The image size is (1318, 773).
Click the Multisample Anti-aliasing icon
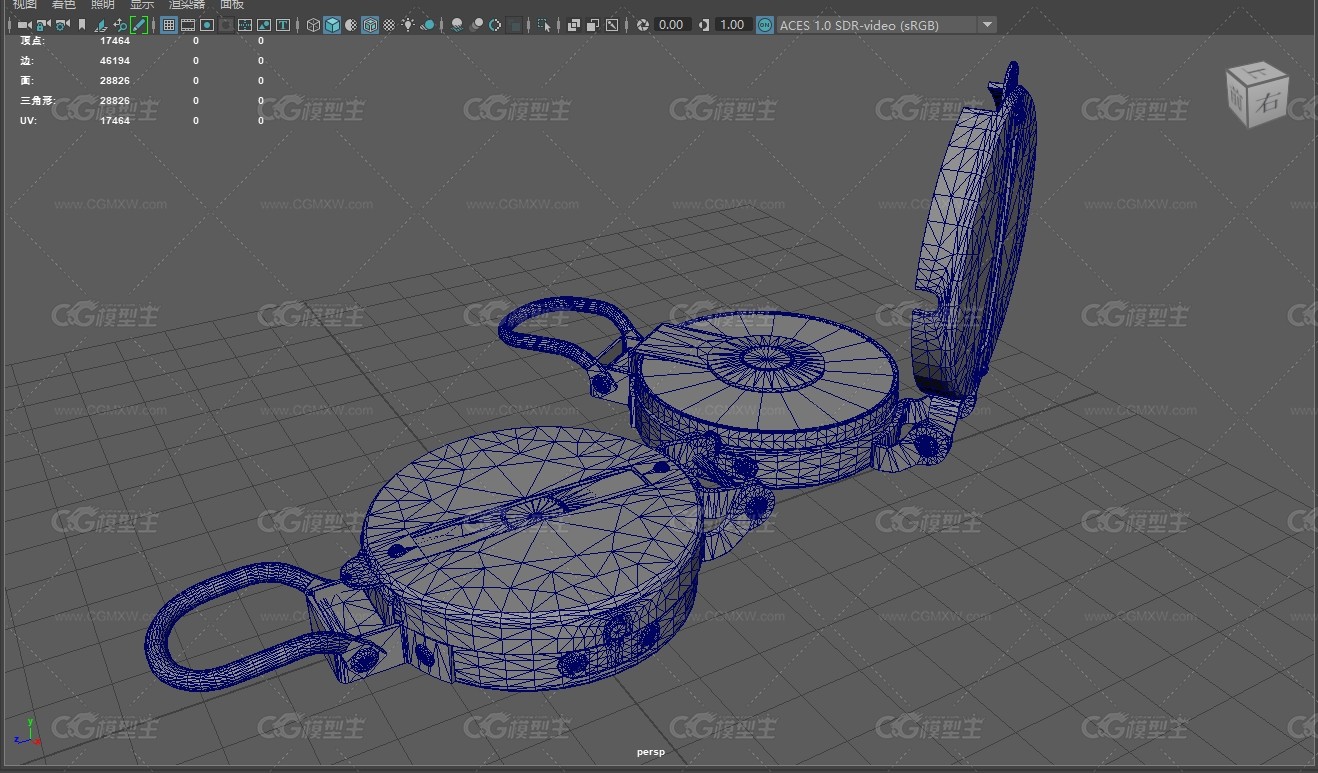[495, 25]
